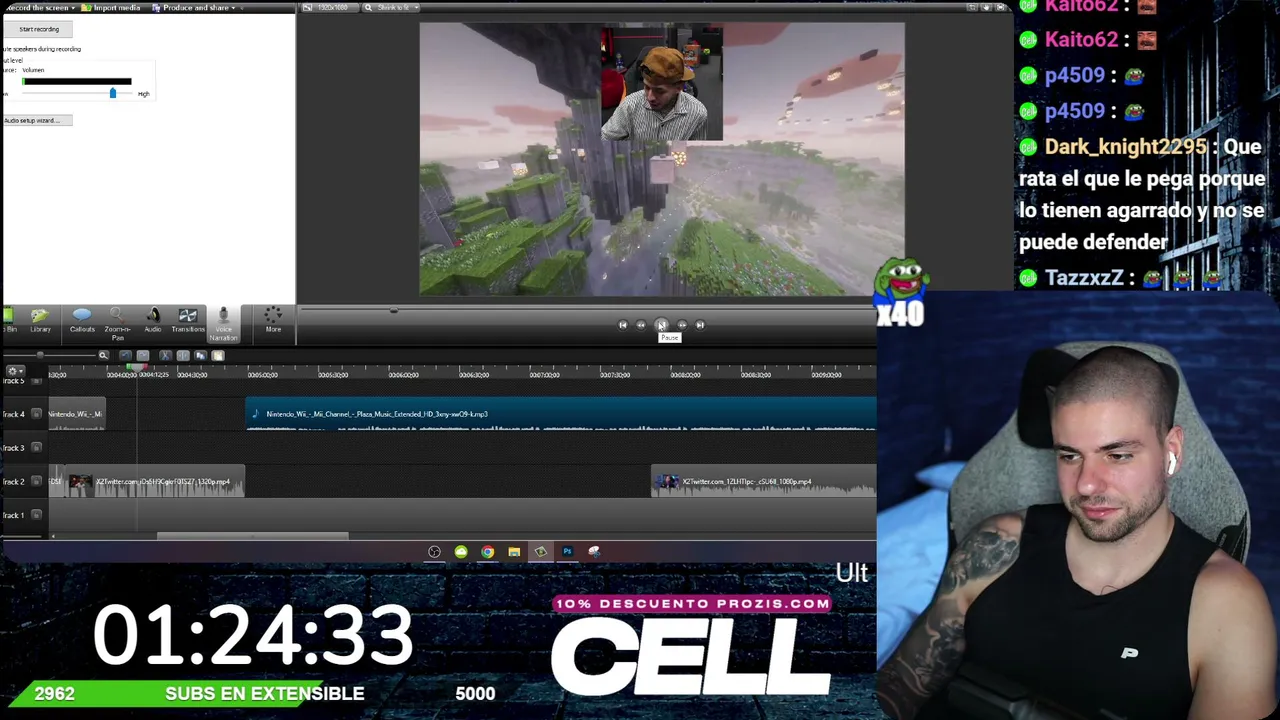Open the 1920x1080 editing dimensions menu
This screenshot has width=1280, height=720.
(x=329, y=8)
